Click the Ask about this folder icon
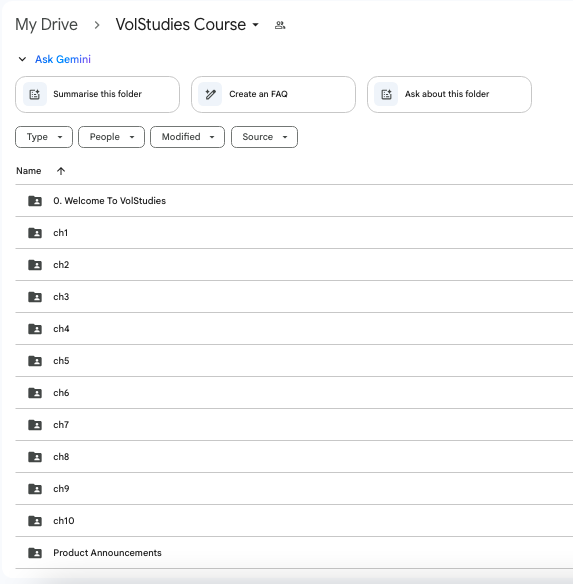This screenshot has width=573, height=584. (386, 94)
